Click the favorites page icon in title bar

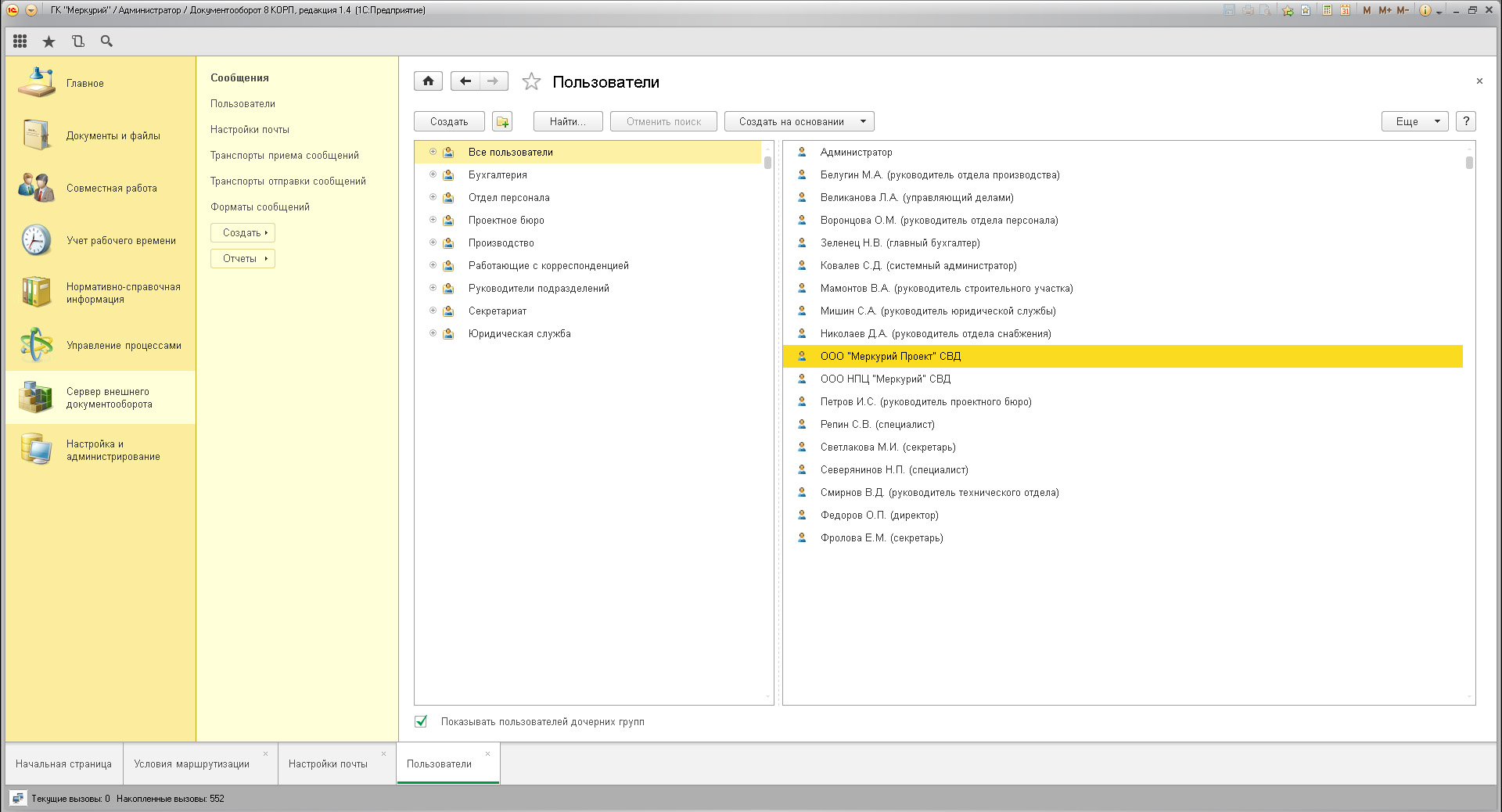pyautogui.click(x=1306, y=10)
